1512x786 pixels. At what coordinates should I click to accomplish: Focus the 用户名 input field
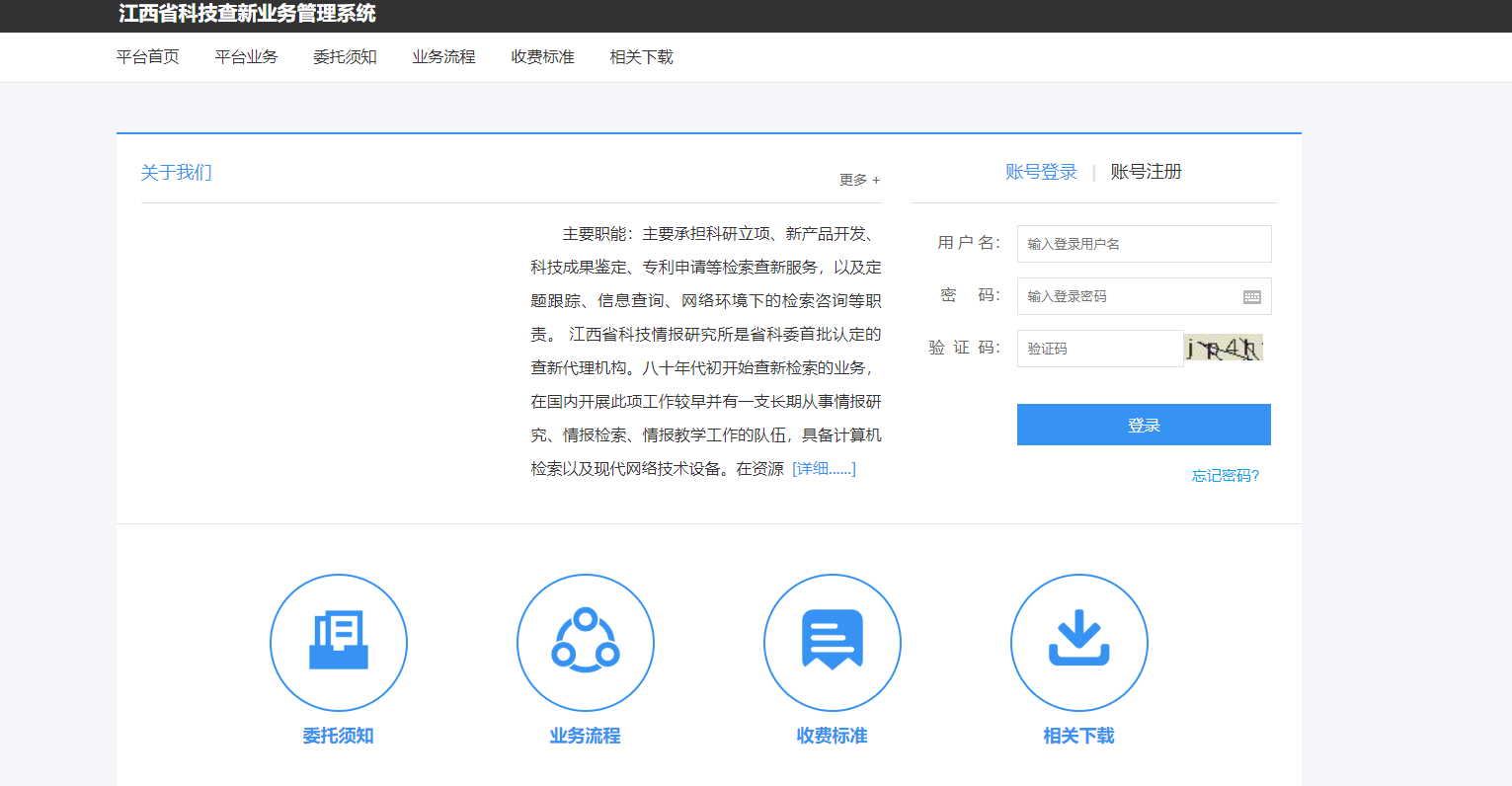(1145, 244)
